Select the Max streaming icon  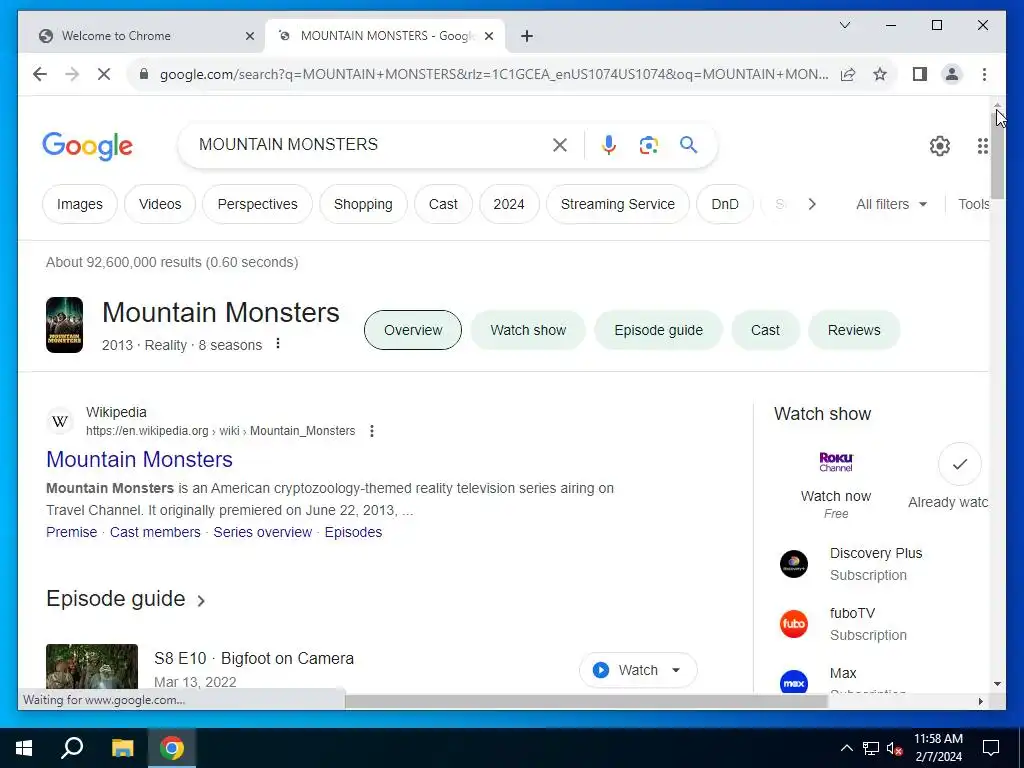794,681
